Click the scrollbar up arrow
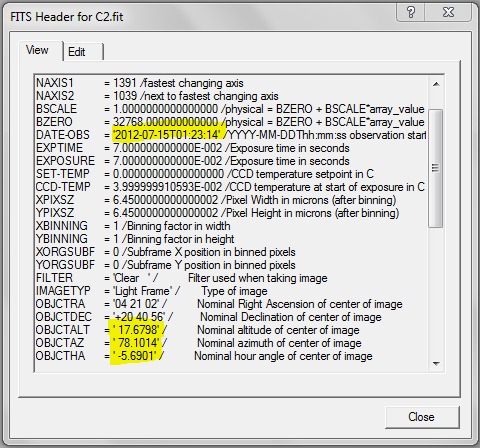 click(x=436, y=84)
